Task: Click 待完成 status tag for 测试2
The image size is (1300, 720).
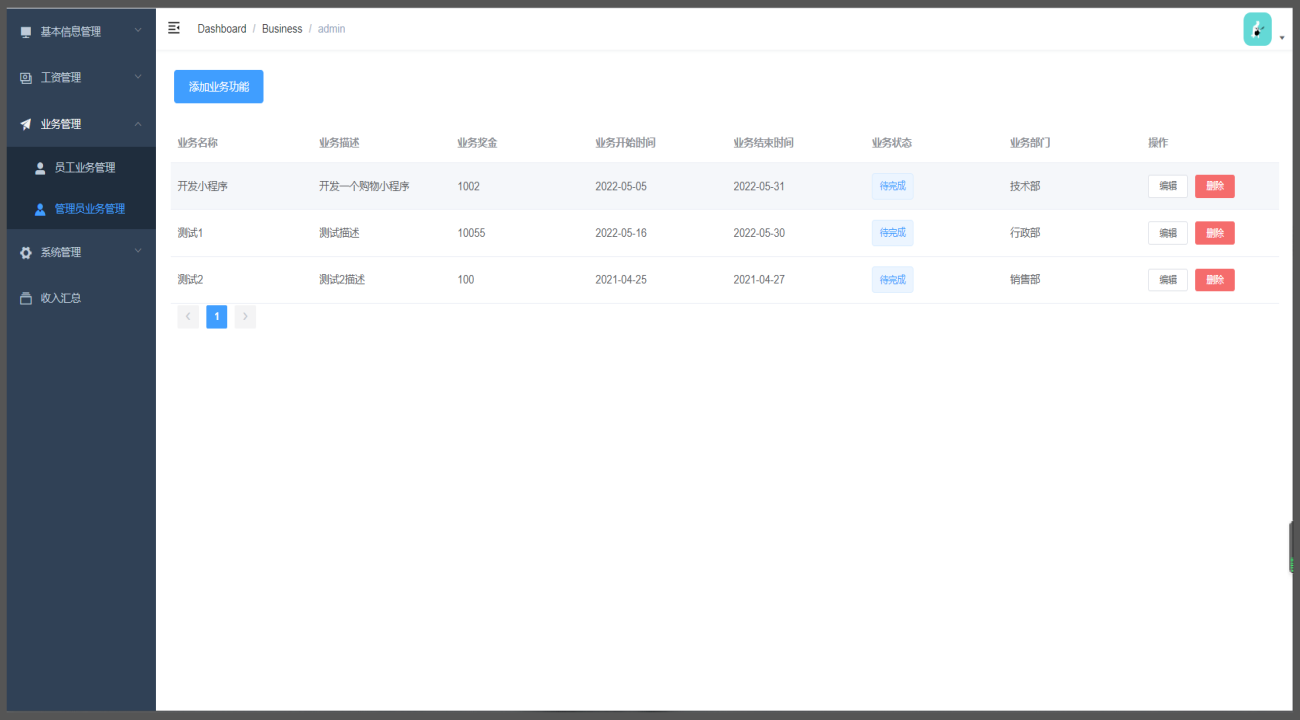Action: (x=892, y=280)
